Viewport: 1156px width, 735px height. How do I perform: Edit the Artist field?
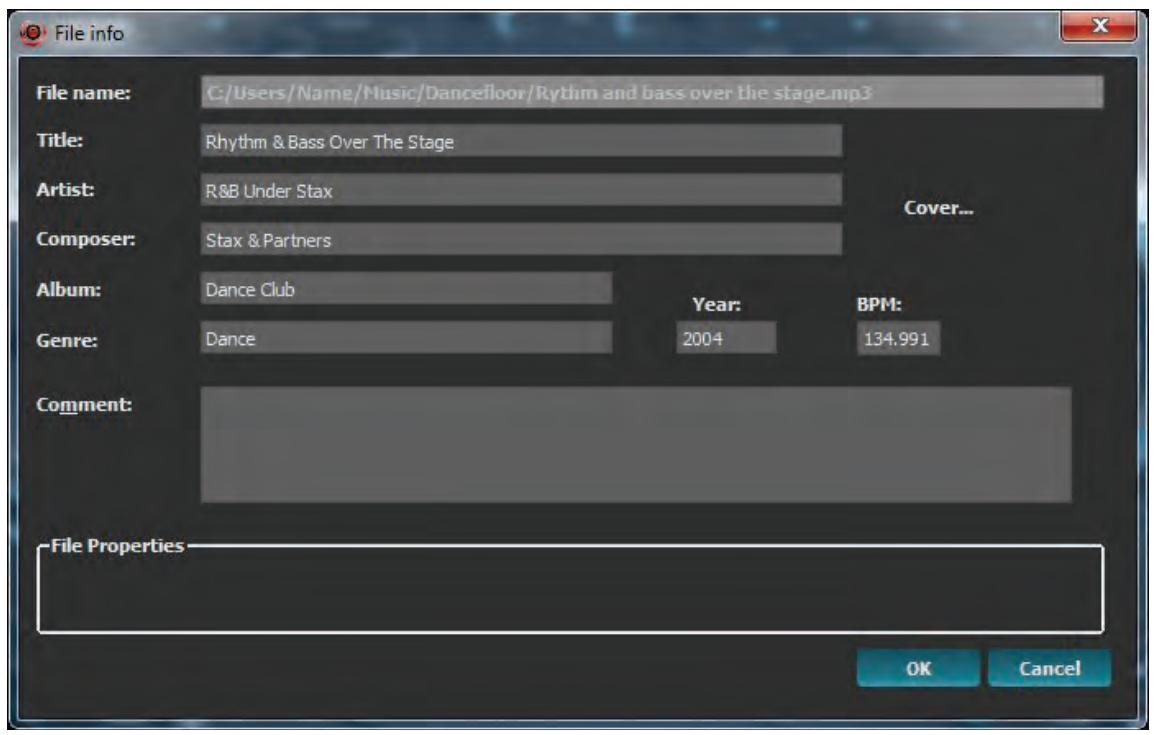[520, 190]
